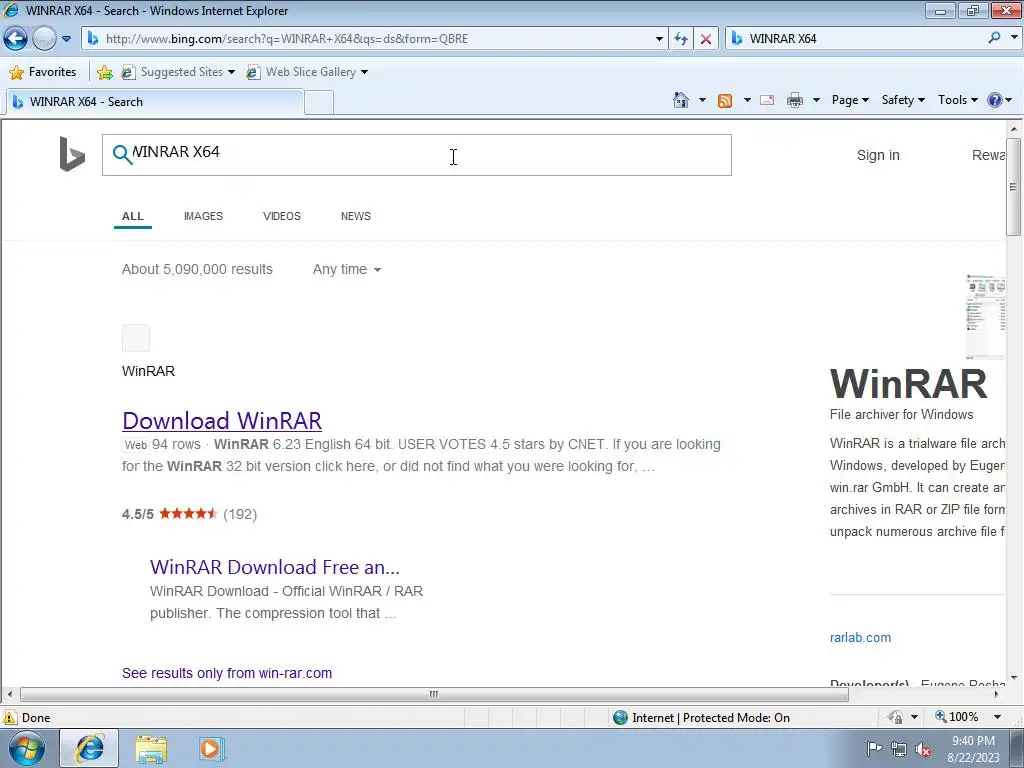Open WinRAR Download Free an... link
The image size is (1024, 768).
click(274, 567)
